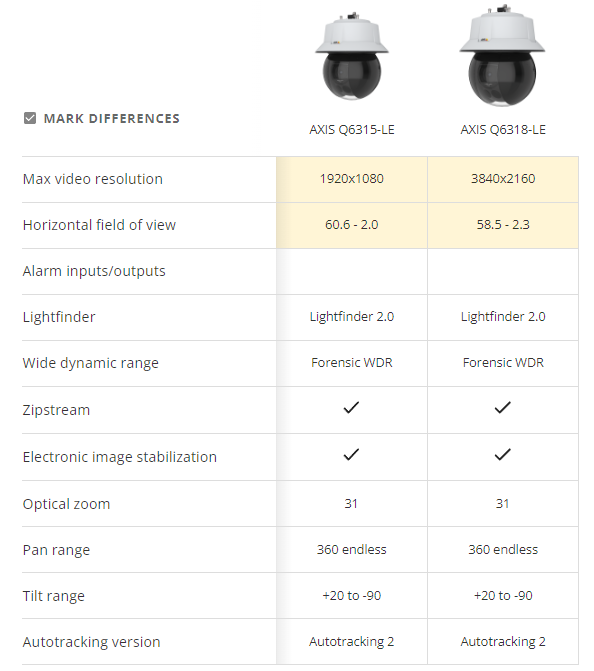Image resolution: width=594 pixels, height=671 pixels.
Task: Click the 58.5 - 2.3 field of view cell
Action: [x=503, y=225]
